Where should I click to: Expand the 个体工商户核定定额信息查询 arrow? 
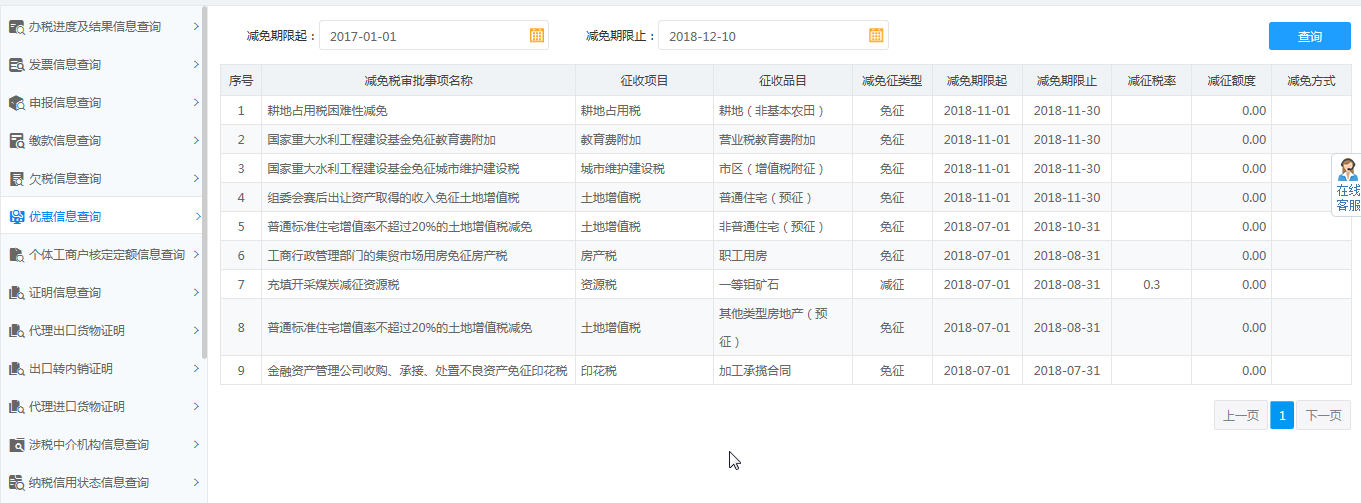[196, 255]
